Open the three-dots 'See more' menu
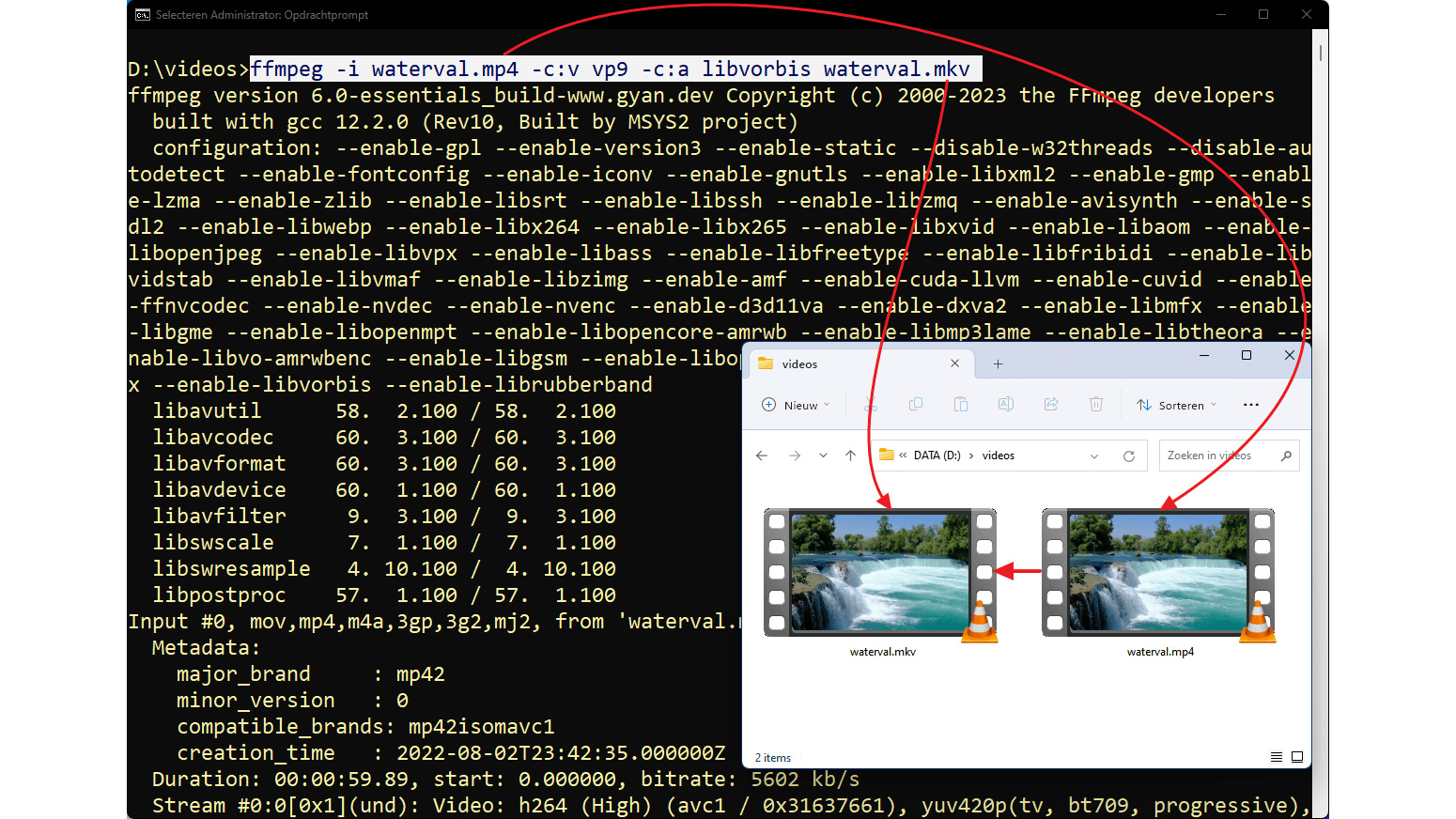The image size is (1456, 819). click(x=1251, y=405)
